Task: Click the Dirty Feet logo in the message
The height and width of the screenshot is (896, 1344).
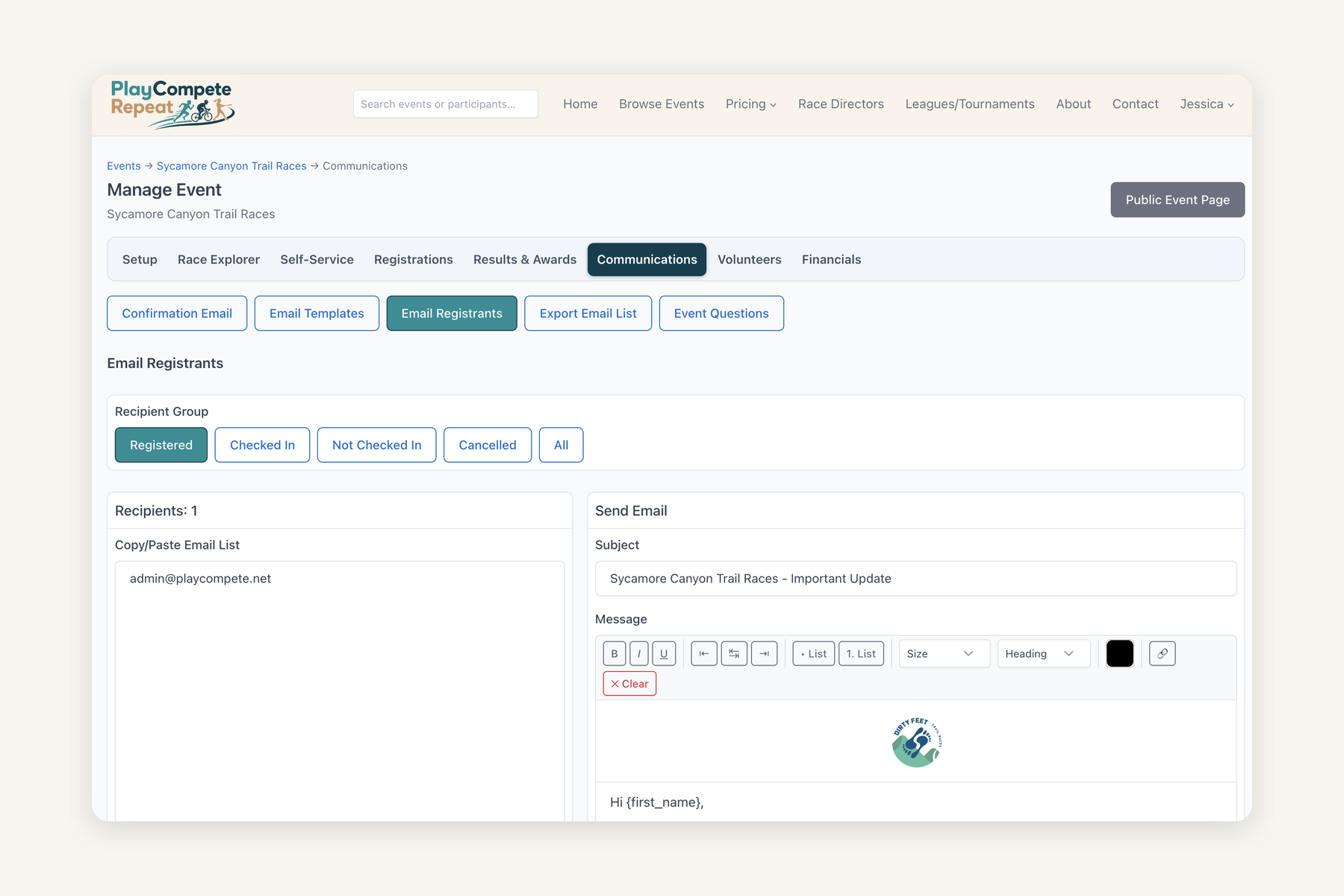Action: coord(916,741)
